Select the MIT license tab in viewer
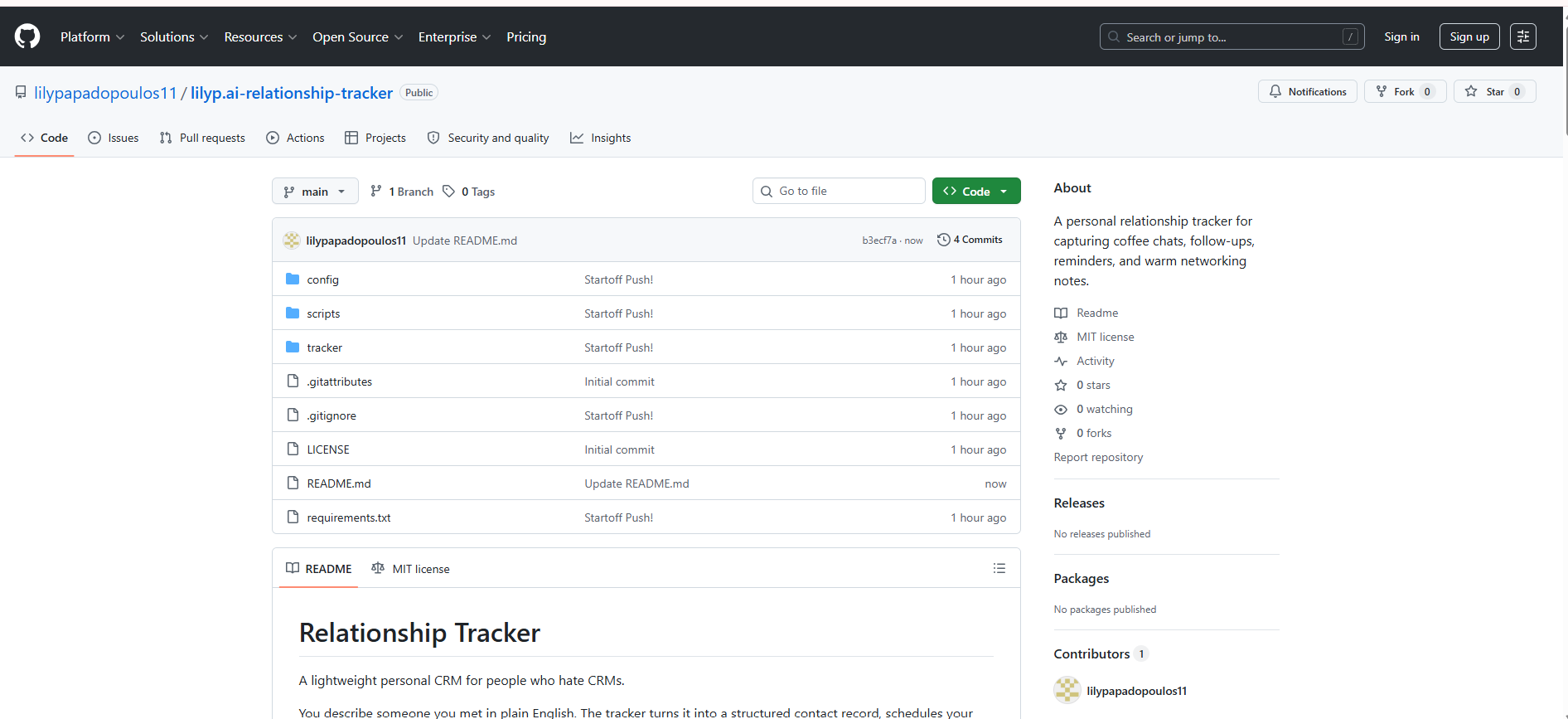The width and height of the screenshot is (1568, 719). [411, 568]
